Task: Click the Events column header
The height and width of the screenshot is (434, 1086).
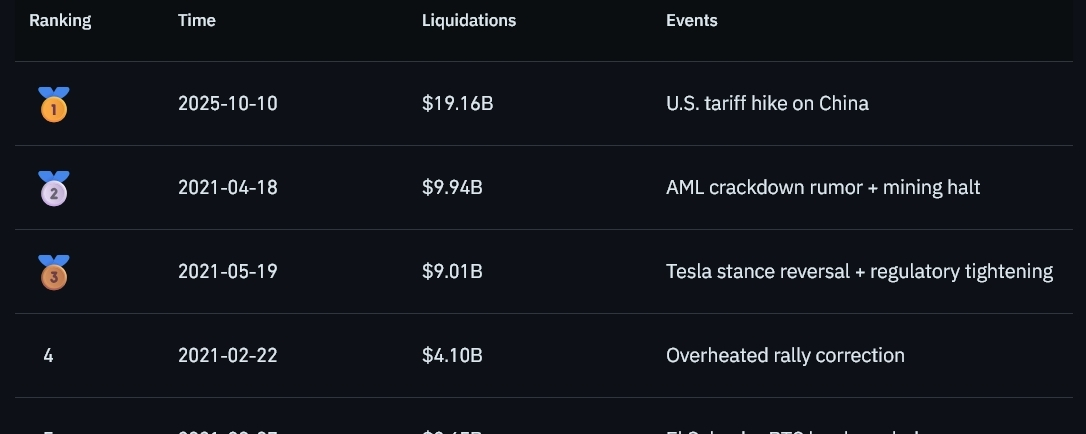Action: point(691,21)
